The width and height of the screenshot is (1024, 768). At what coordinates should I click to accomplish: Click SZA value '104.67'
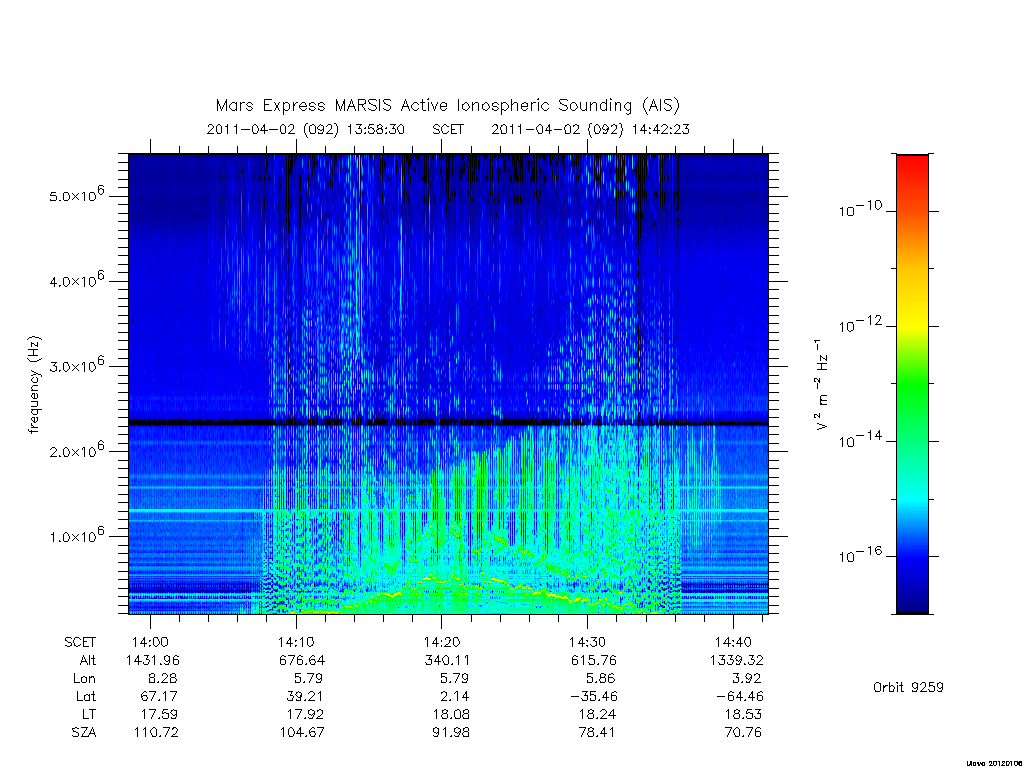pyautogui.click(x=302, y=733)
